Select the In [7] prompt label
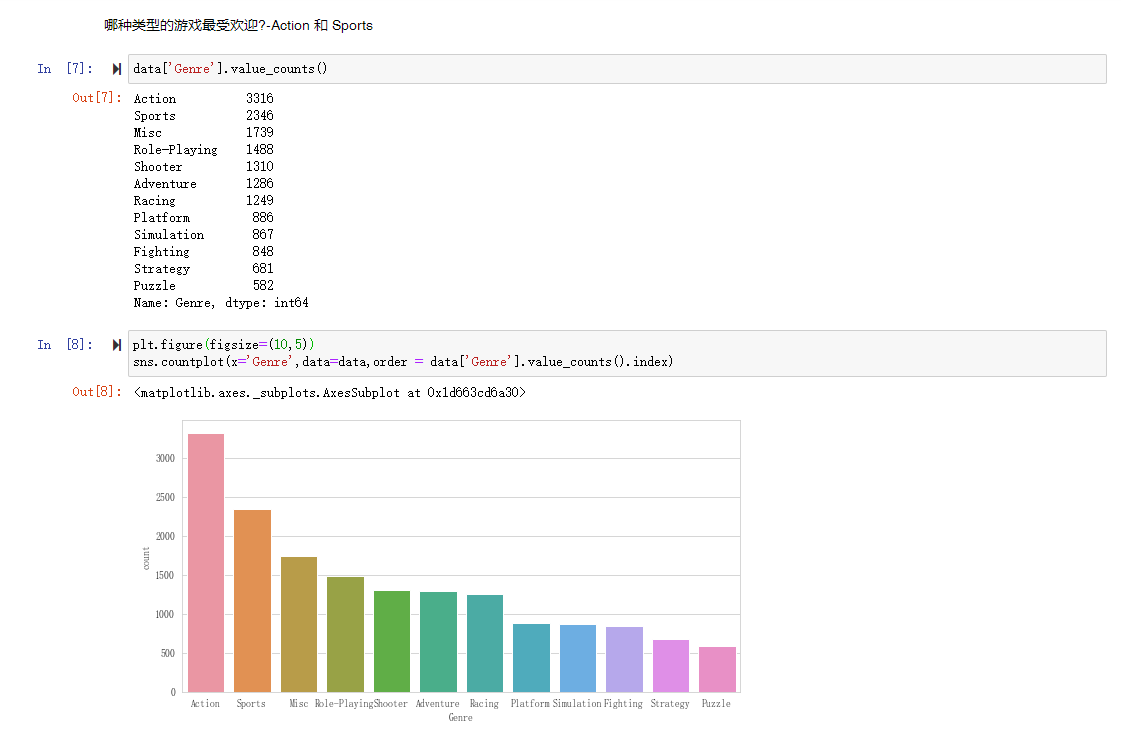 tap(65, 69)
